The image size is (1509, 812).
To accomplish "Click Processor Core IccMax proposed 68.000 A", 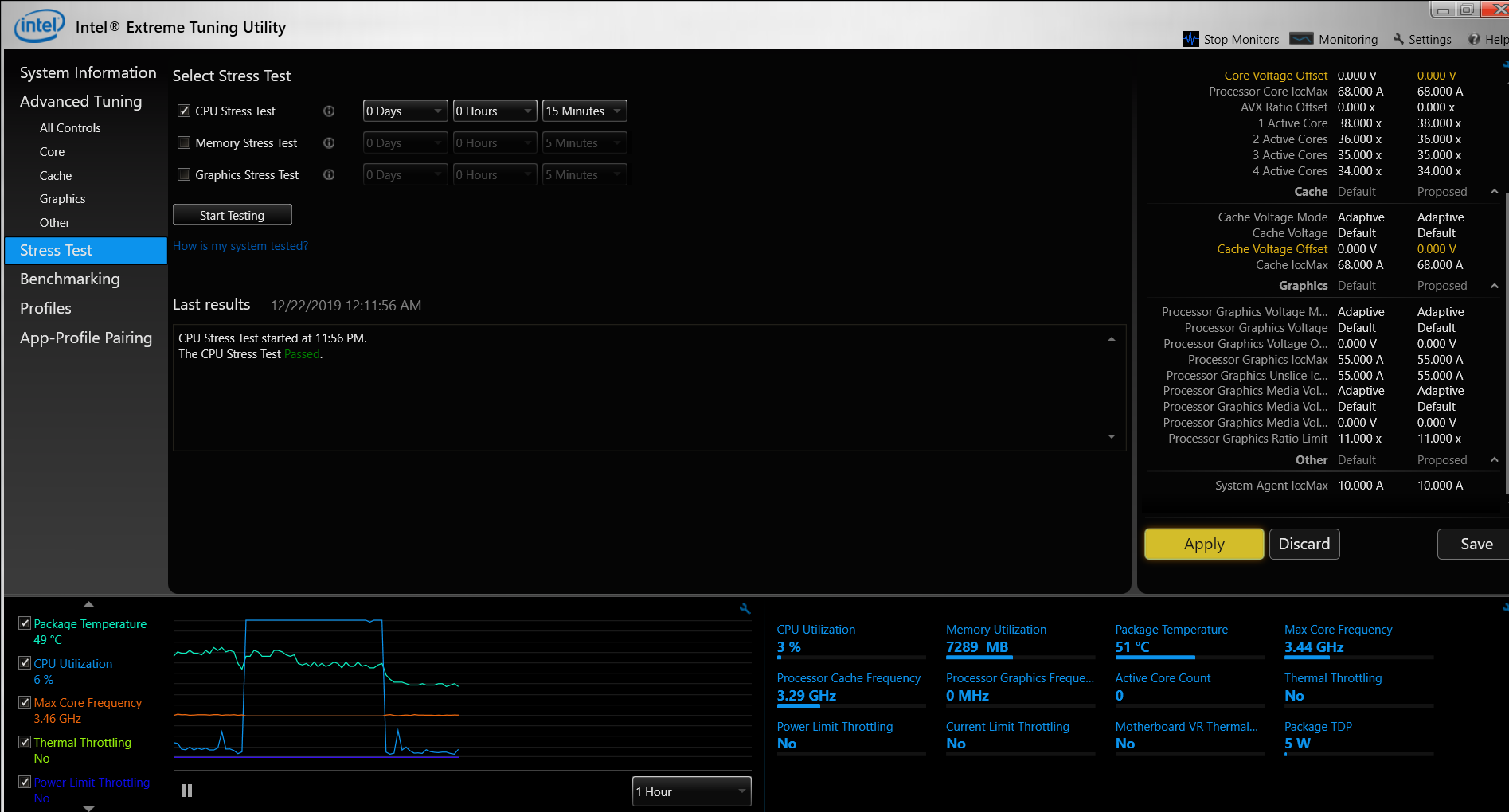I will (x=1440, y=92).
